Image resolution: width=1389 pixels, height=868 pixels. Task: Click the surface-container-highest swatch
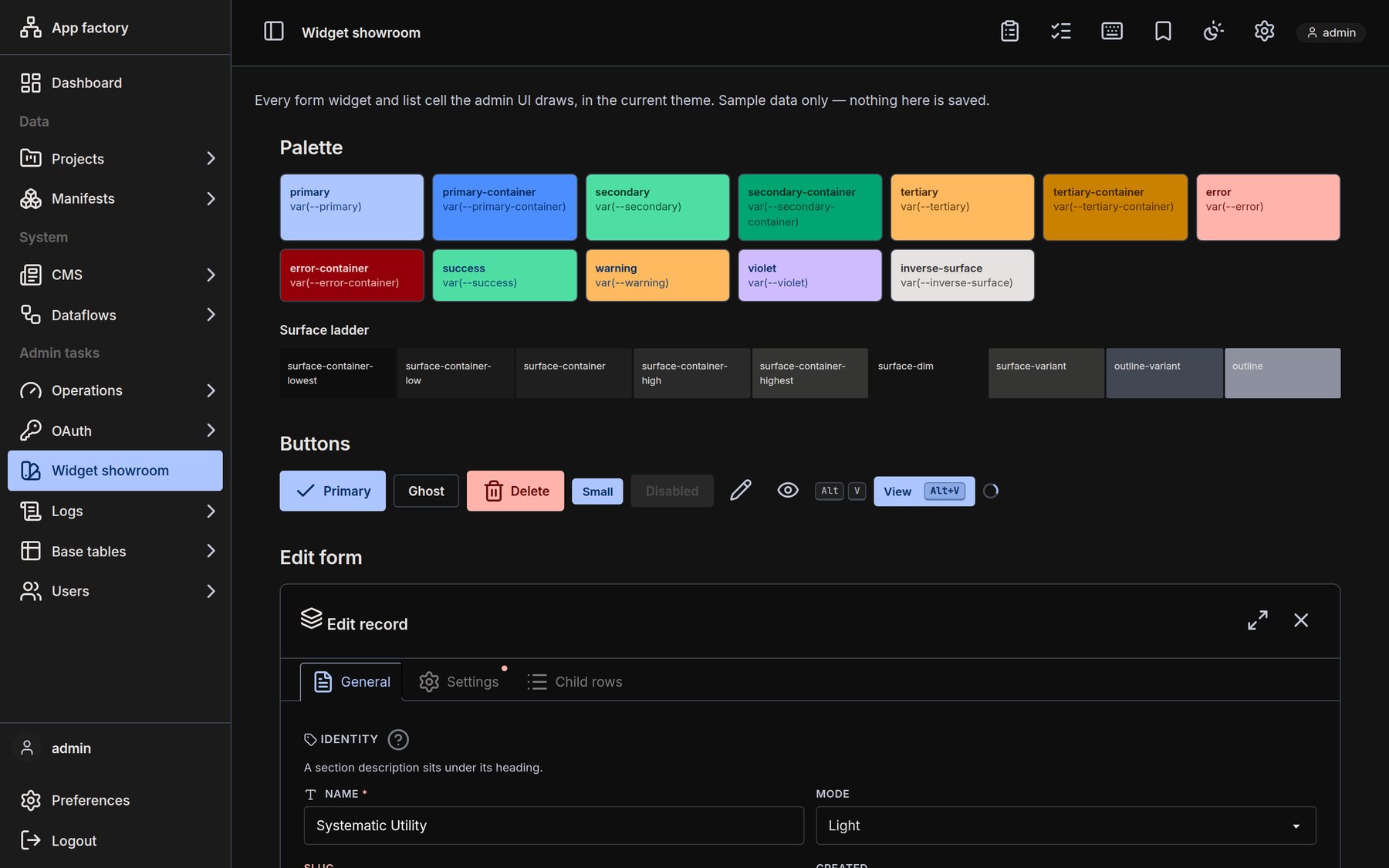click(x=810, y=373)
